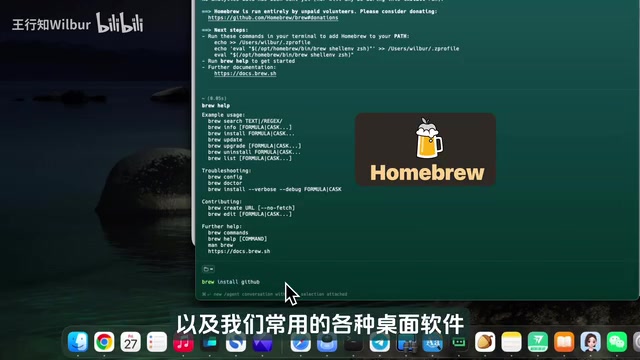The height and width of the screenshot is (360, 640).
Task: Click the 'brew config' line
Action: click(225, 177)
